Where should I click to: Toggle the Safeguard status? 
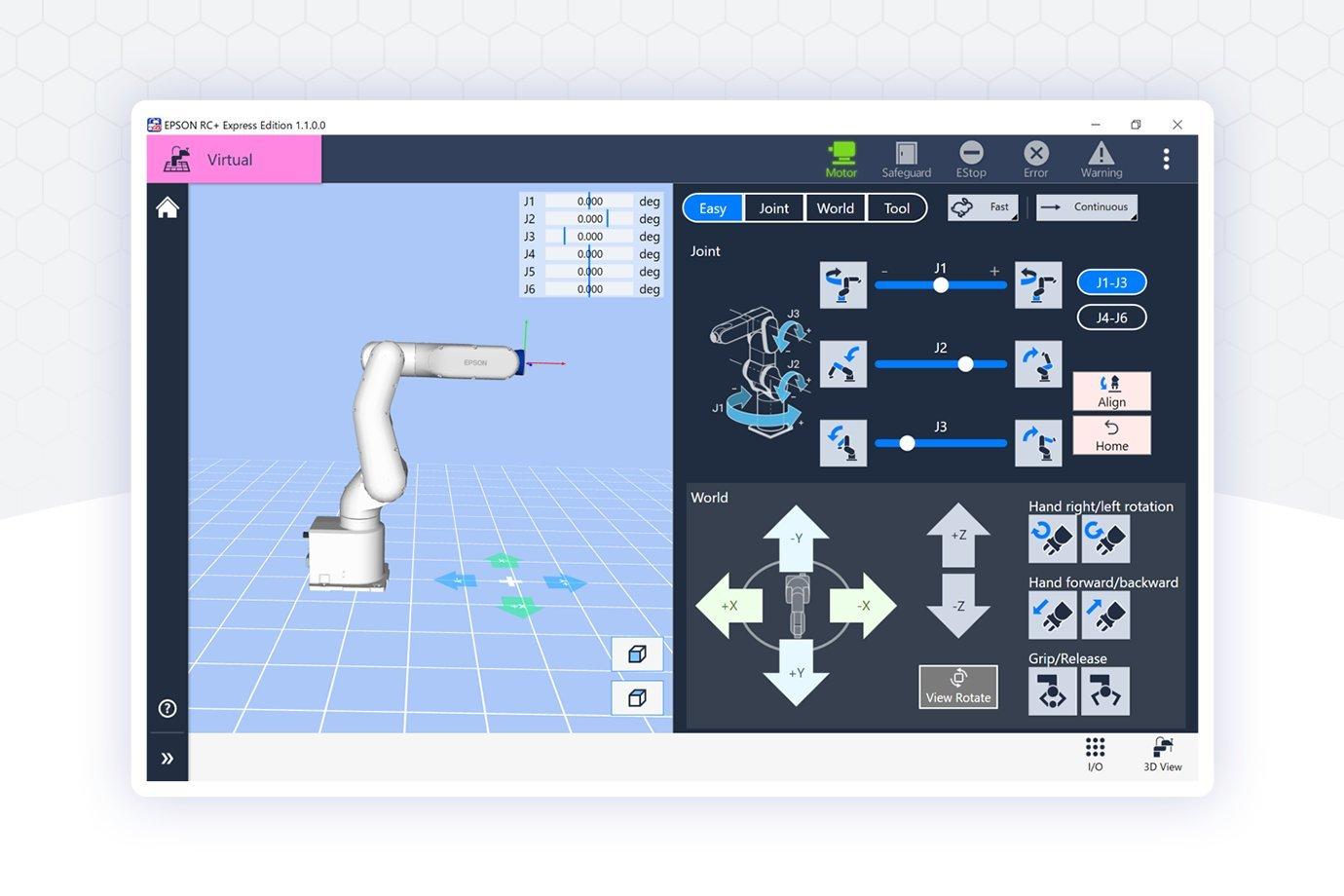(x=906, y=159)
